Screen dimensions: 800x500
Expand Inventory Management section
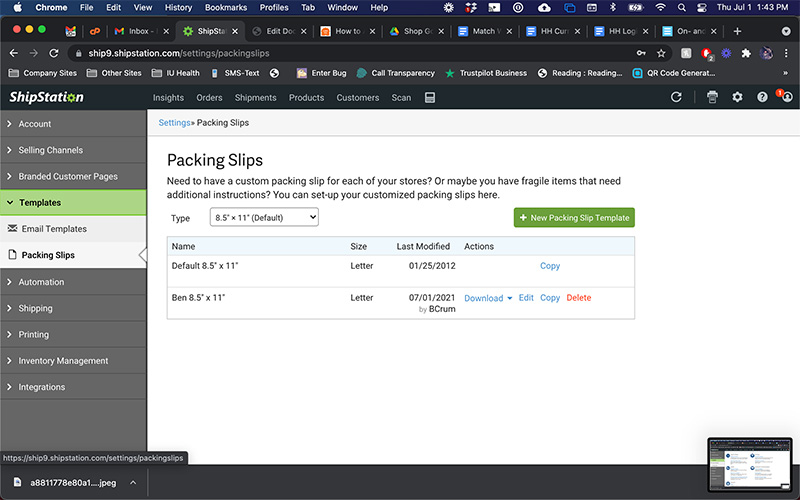click(73, 361)
